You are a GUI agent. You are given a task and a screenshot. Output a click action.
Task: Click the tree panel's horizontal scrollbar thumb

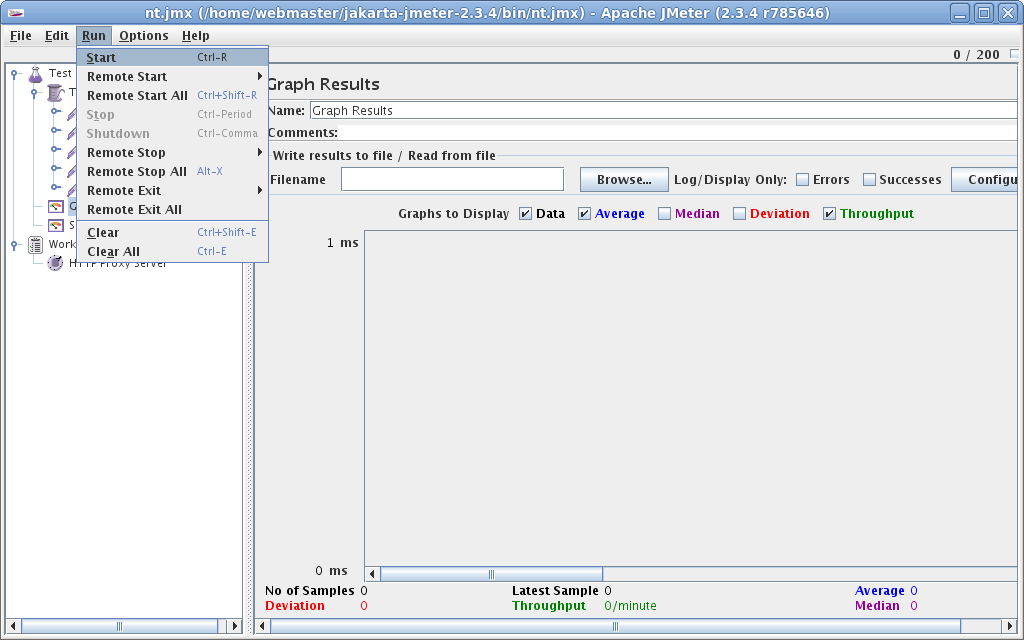[120, 626]
